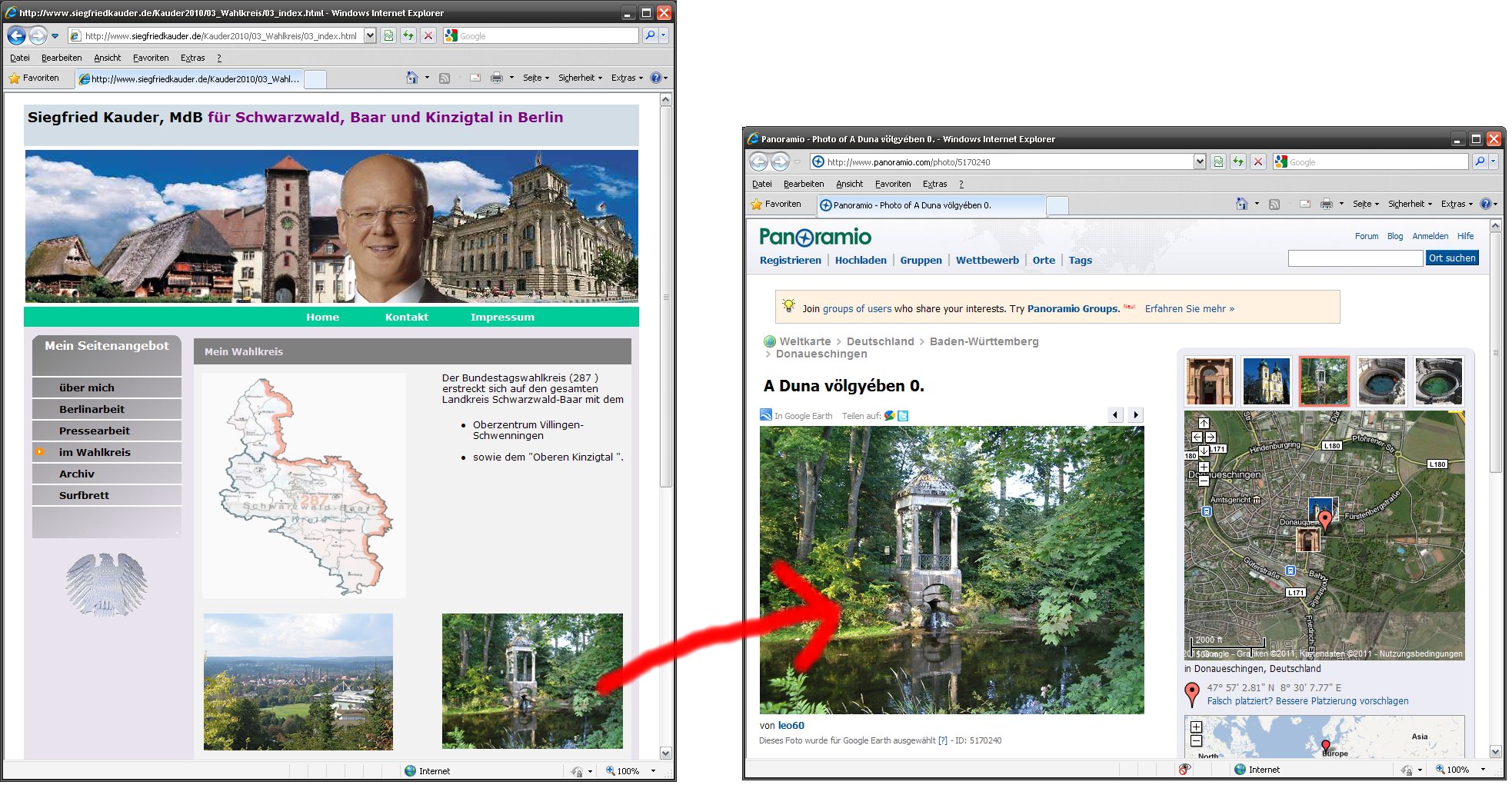Click Forward button in Panoramio browser window
The image size is (1512, 785).
click(x=780, y=161)
